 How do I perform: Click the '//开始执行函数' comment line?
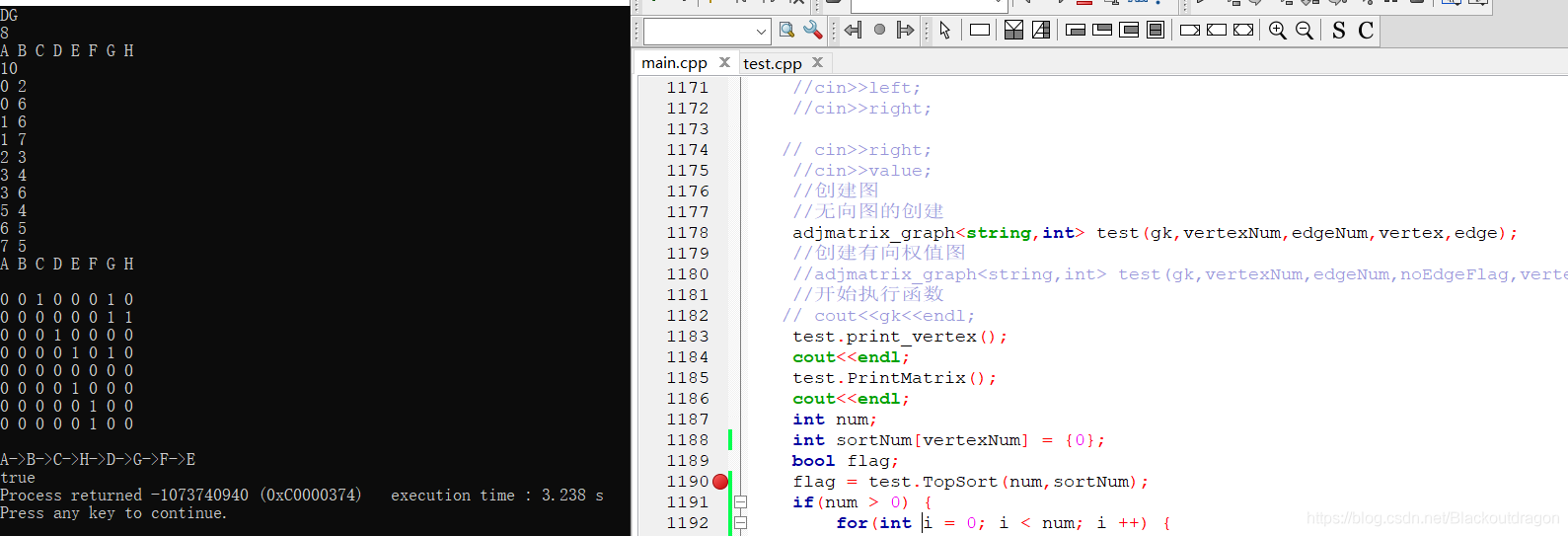[868, 294]
